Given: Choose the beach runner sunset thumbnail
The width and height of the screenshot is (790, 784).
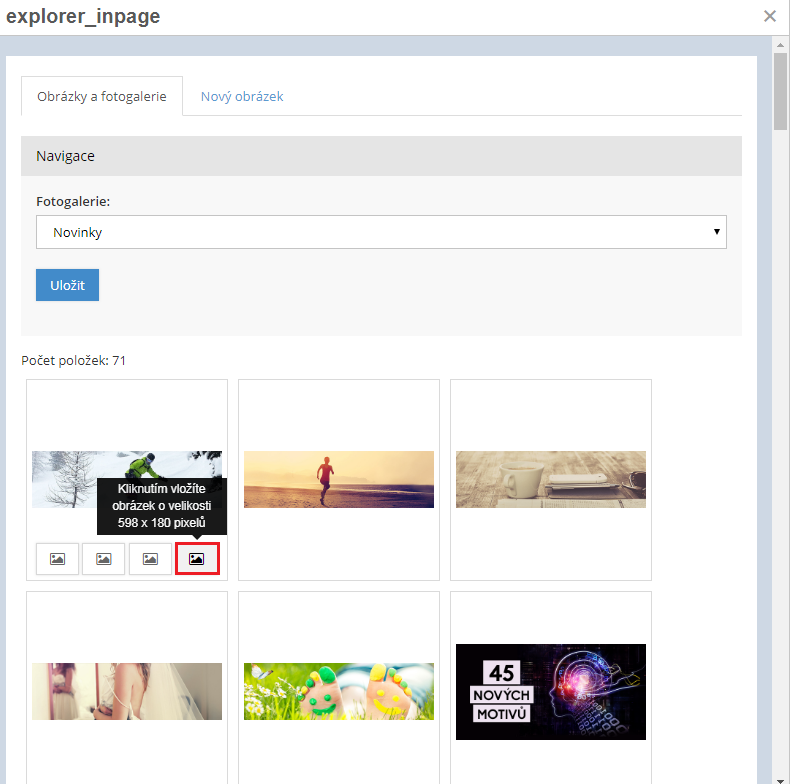Looking at the screenshot, I should (338, 479).
